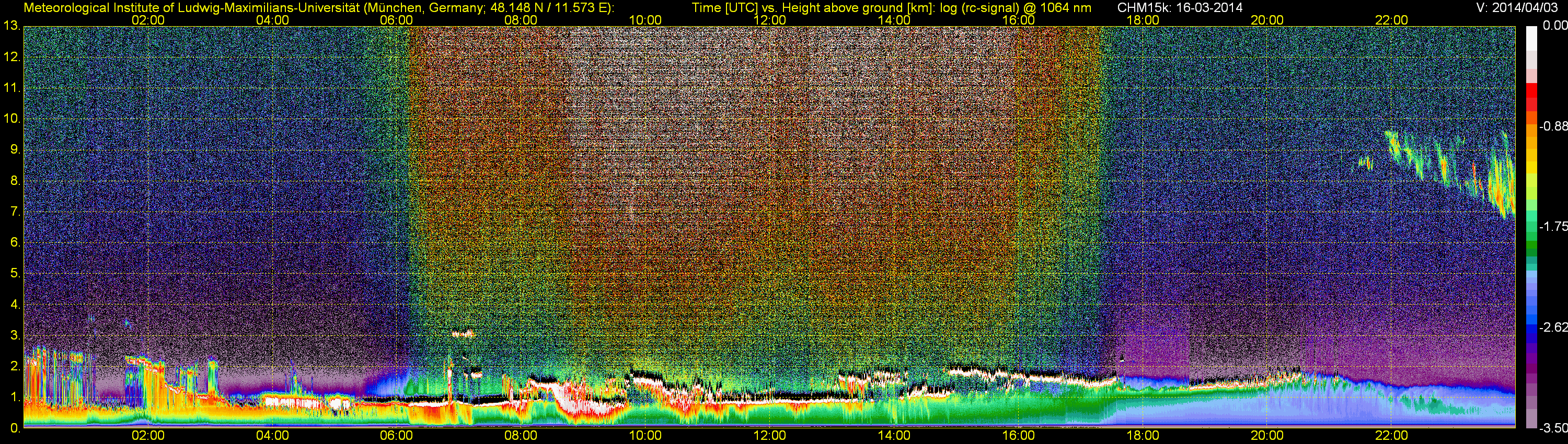Select the 08:00 label on the top time axis
Viewport: 1568px width, 444px height.
coord(521,20)
